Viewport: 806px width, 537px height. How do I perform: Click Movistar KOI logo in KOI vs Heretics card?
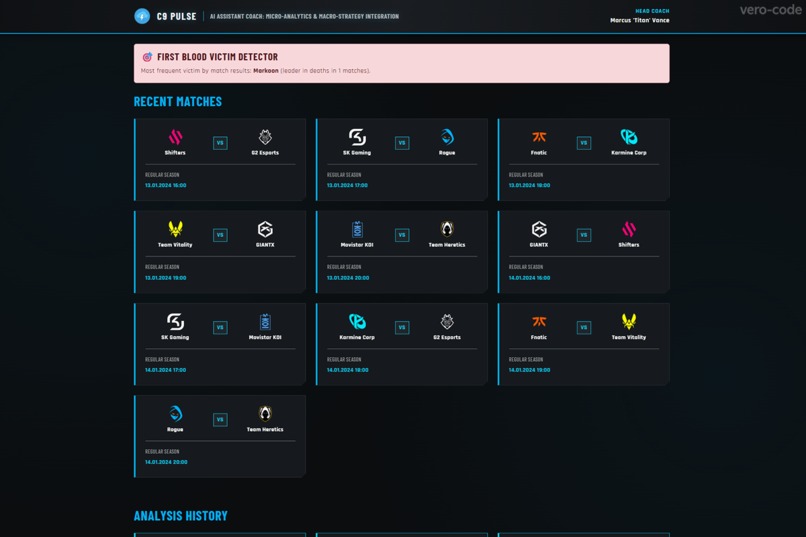point(357,229)
